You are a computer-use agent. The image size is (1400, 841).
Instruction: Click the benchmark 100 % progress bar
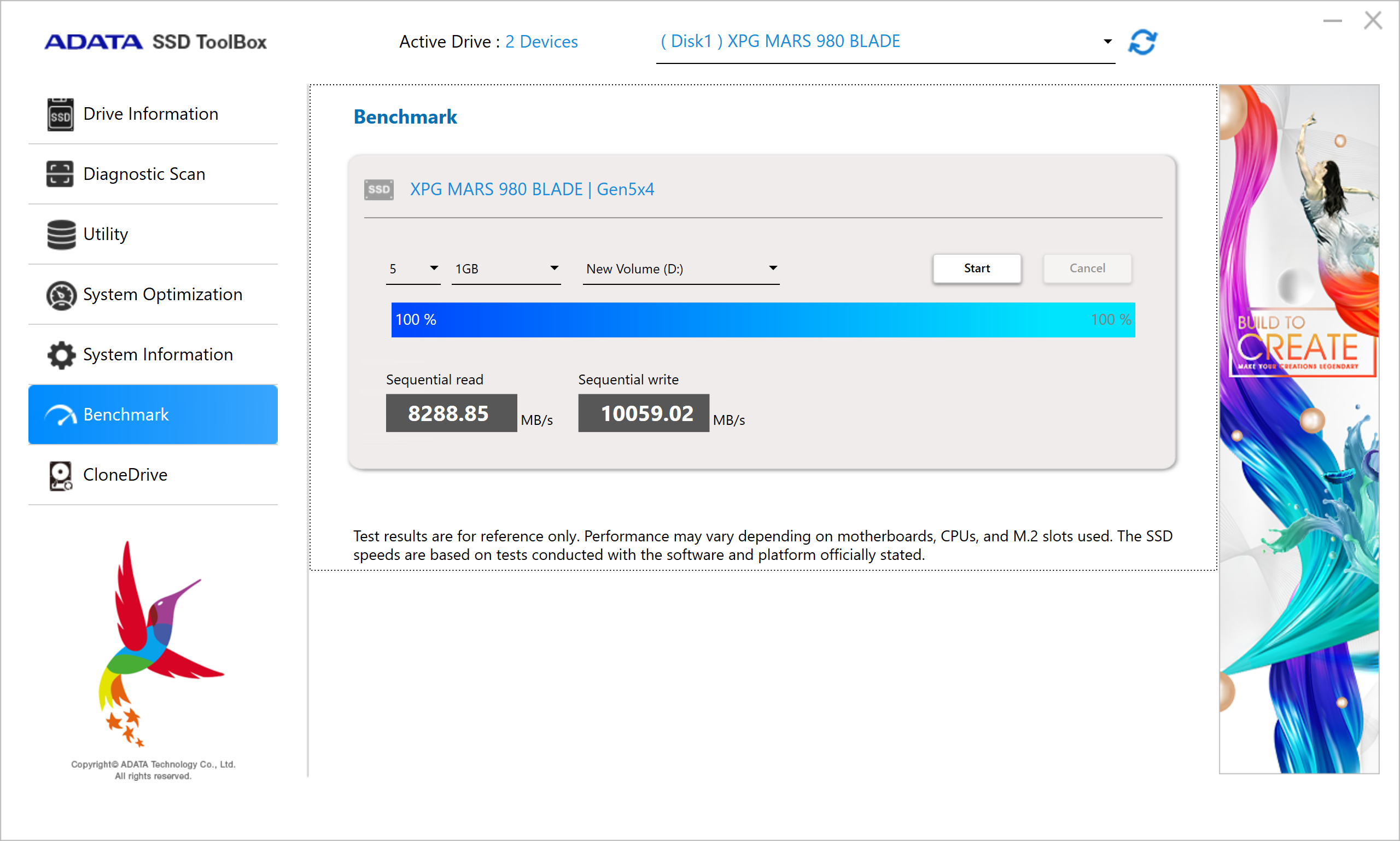click(x=763, y=320)
